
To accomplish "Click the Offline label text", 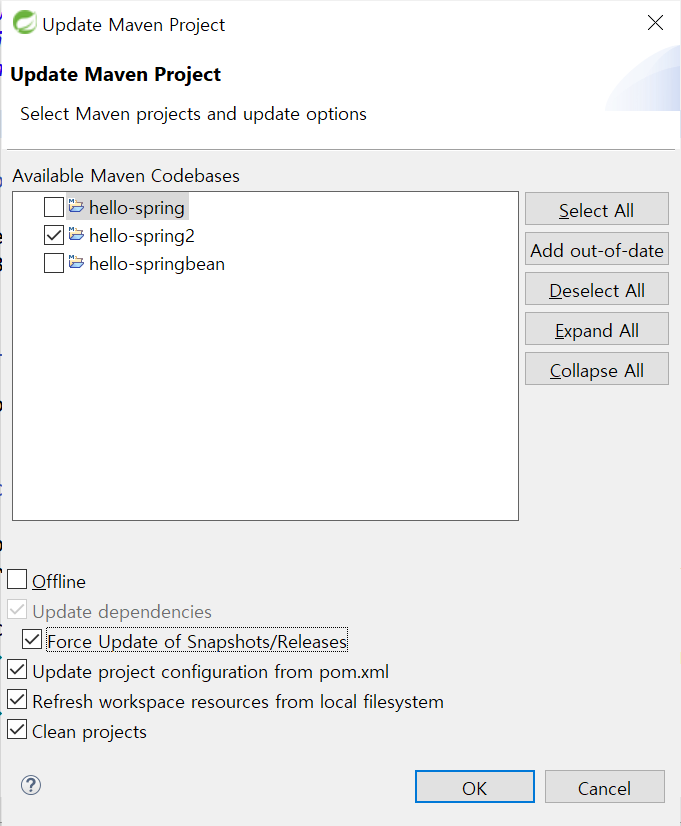I will click(x=58, y=582).
